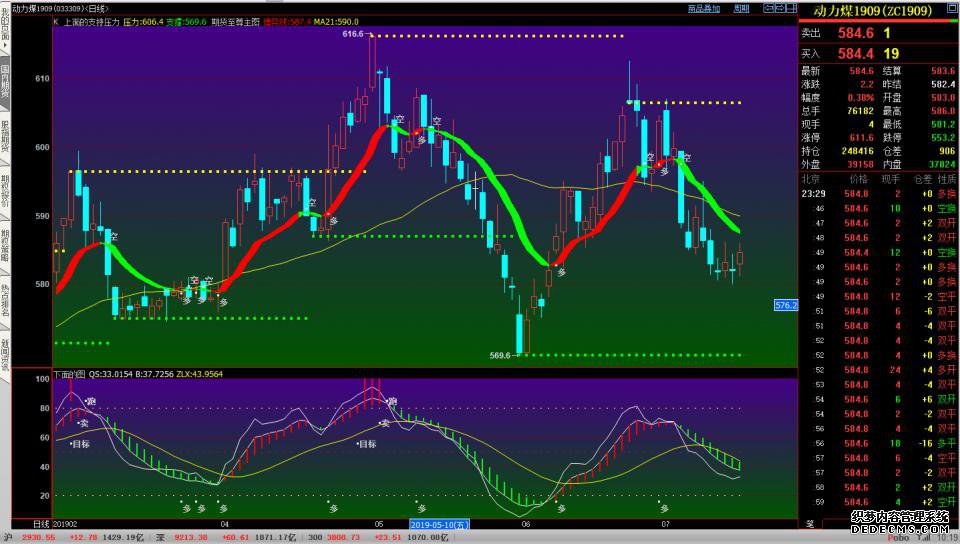Select the 国内期货 sidebar tab
Image resolution: width=960 pixels, height=544 pixels.
[x=5, y=83]
